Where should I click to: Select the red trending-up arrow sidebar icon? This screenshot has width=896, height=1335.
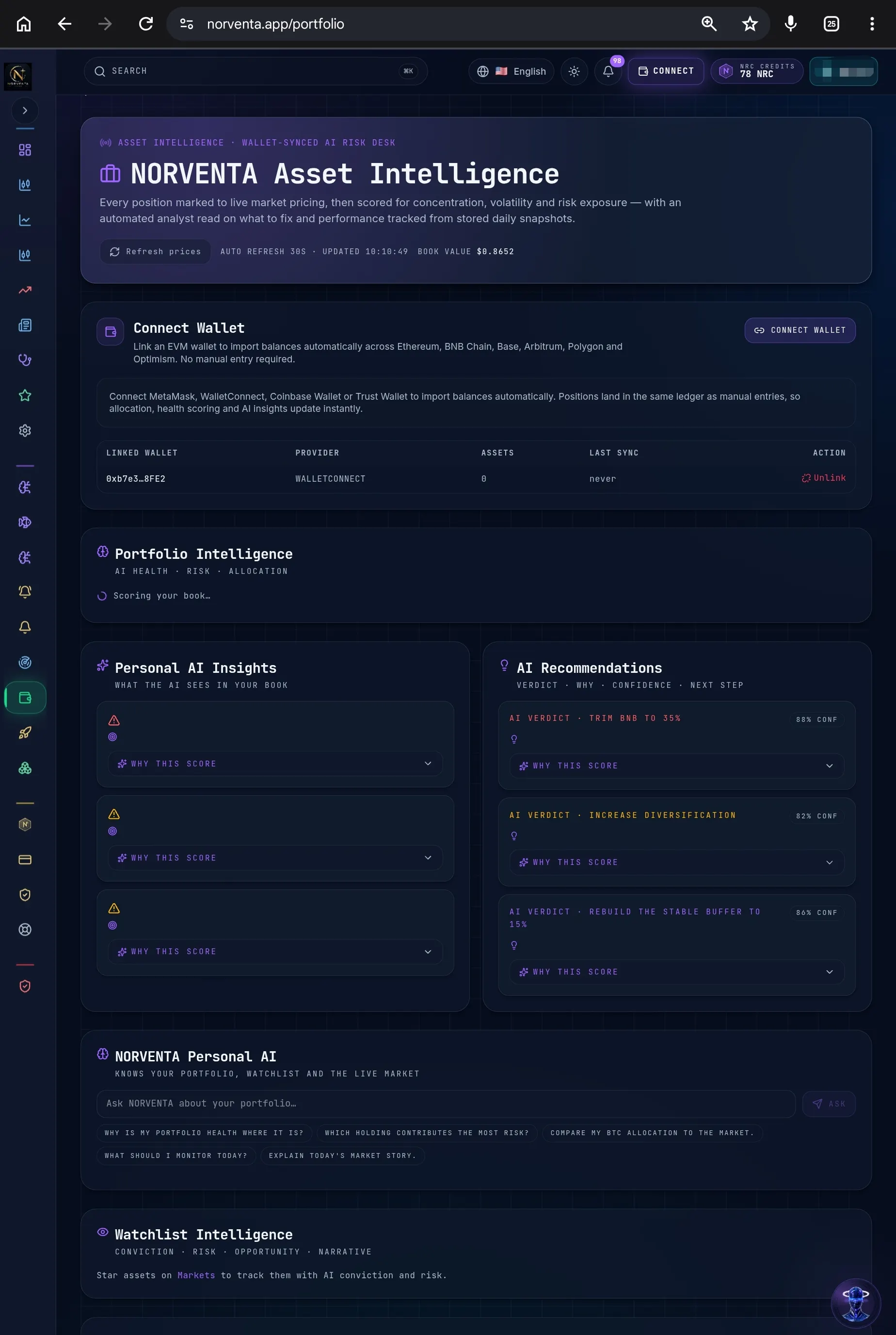(x=25, y=290)
